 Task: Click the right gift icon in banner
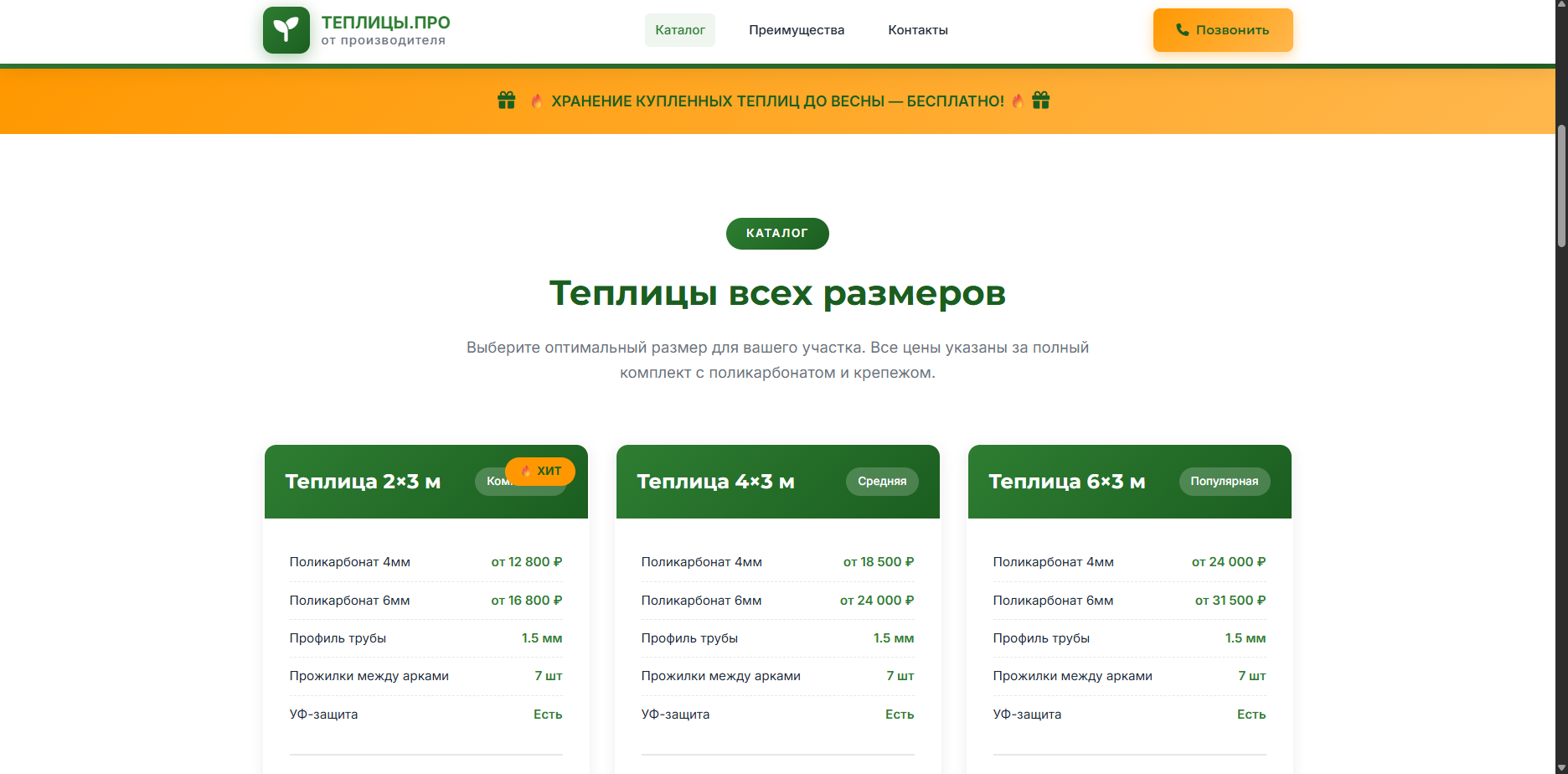pos(1041,101)
